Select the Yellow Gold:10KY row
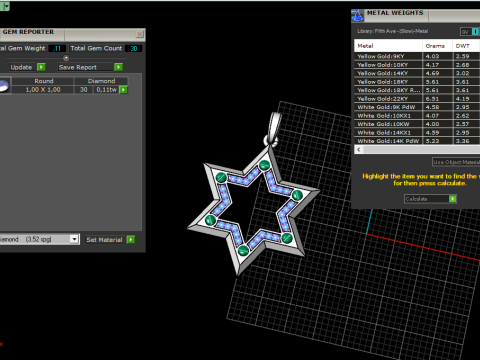The image size is (480, 360). [417, 65]
